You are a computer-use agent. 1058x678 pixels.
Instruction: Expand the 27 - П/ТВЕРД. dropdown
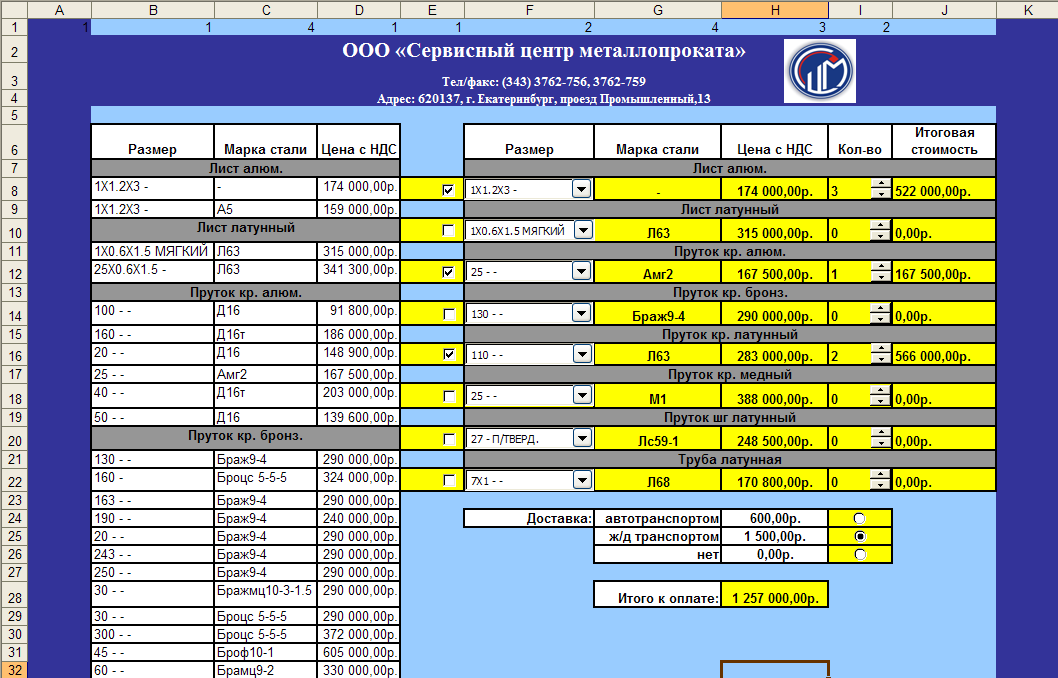click(582, 438)
